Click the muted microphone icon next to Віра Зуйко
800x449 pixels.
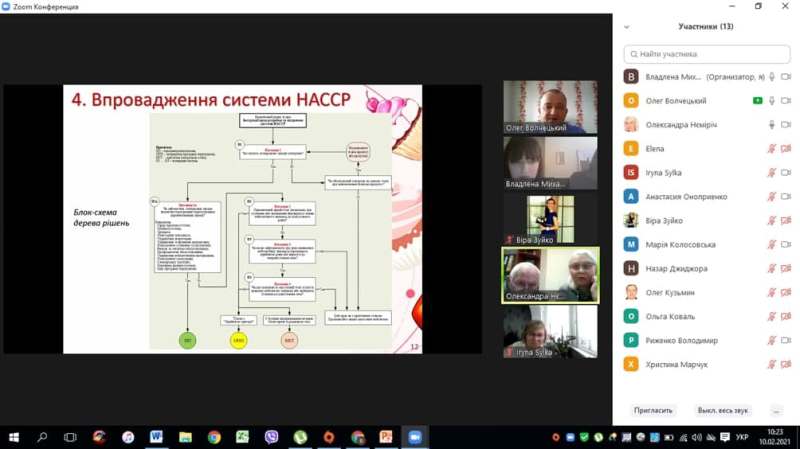click(772, 221)
